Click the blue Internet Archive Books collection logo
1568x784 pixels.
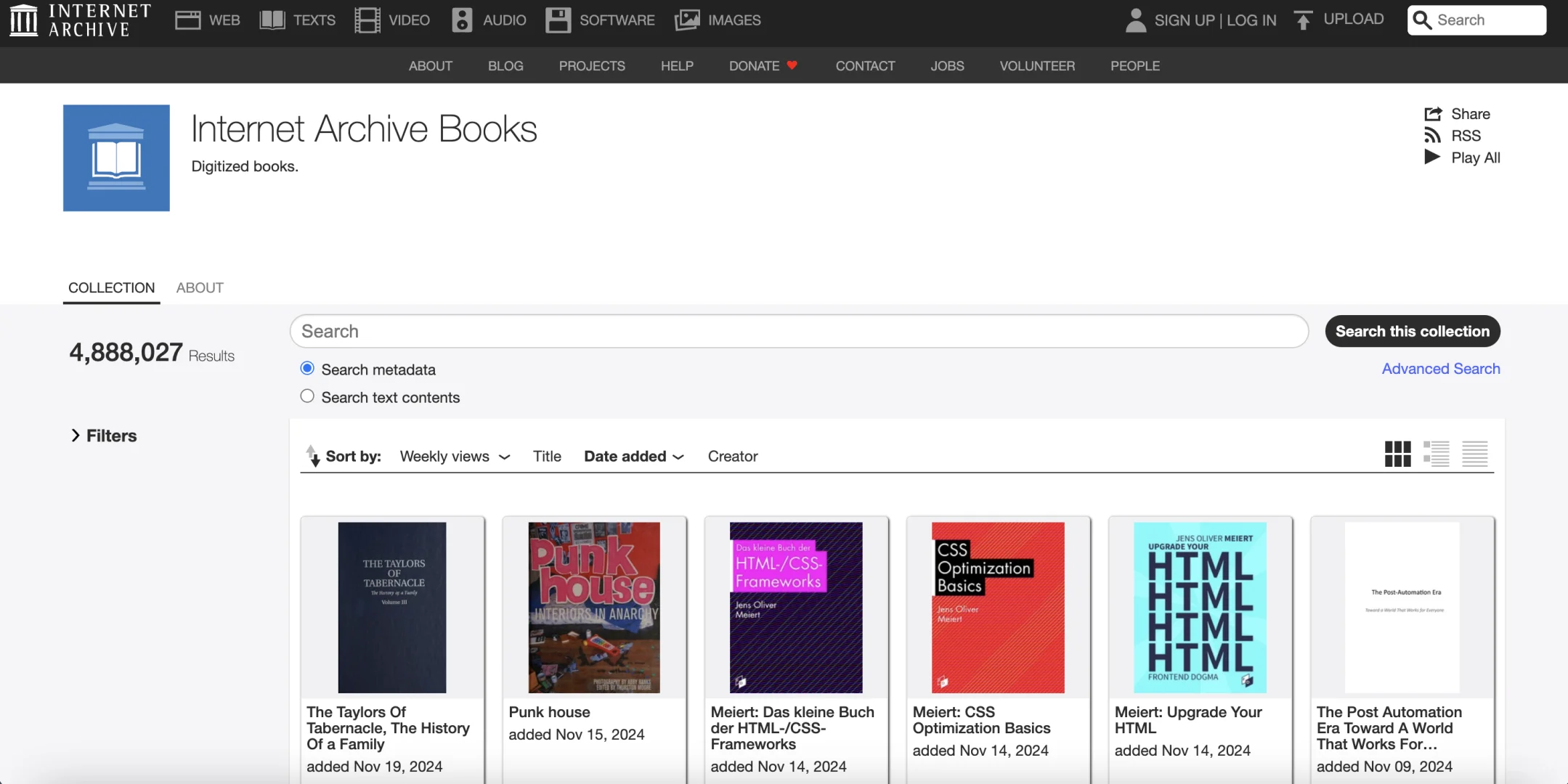[116, 158]
